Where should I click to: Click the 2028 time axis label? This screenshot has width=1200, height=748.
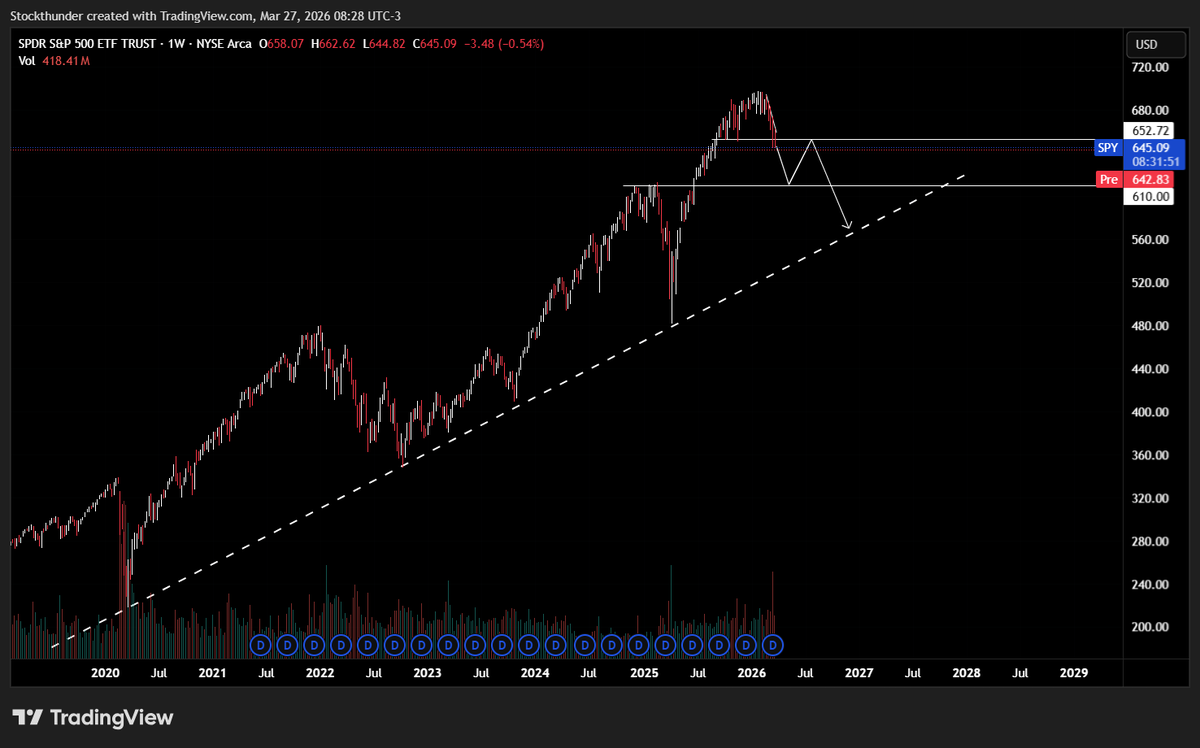(x=966, y=674)
